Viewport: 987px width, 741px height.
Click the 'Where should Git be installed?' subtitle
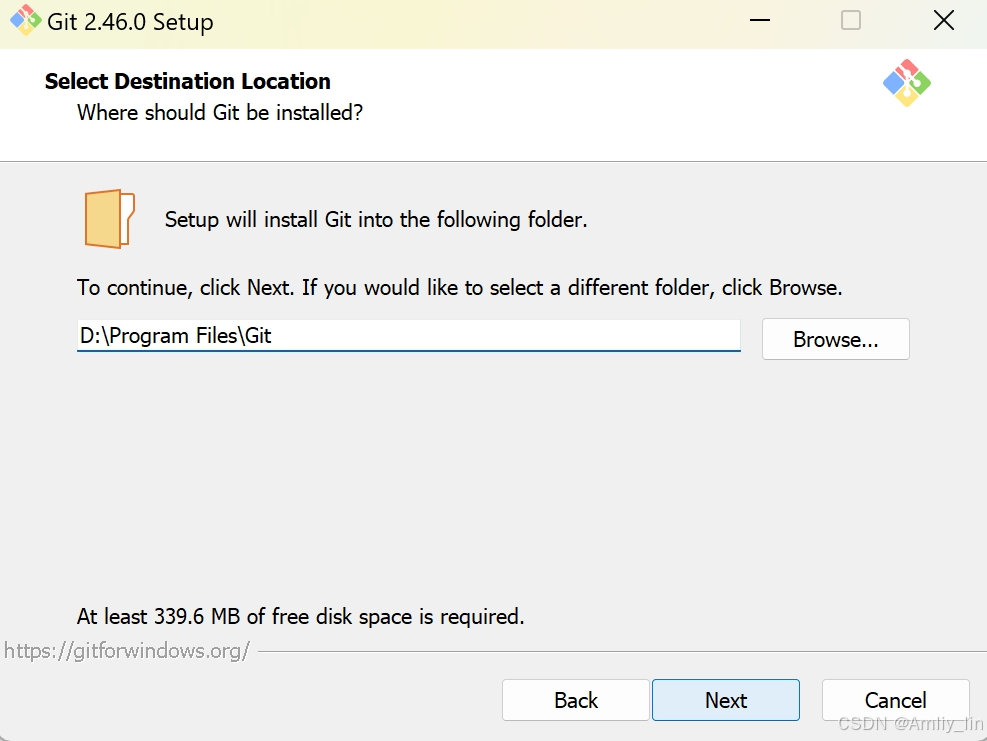[220, 113]
